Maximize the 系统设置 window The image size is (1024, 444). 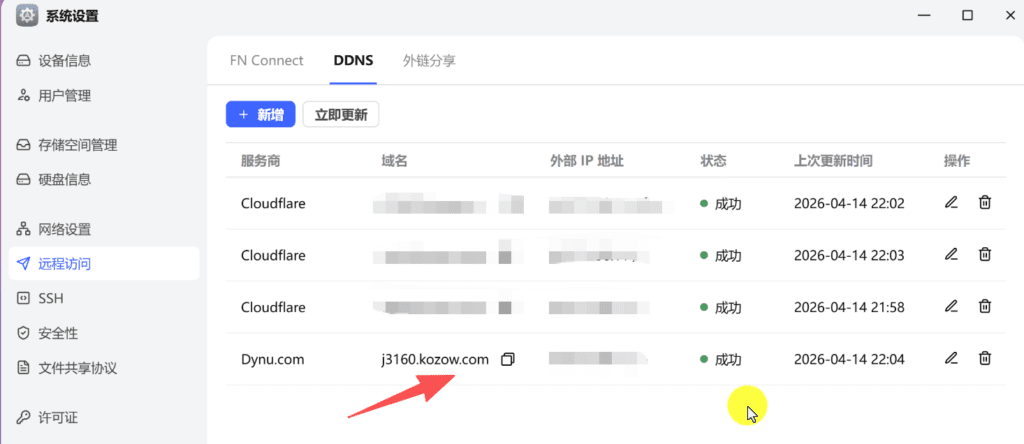967,15
